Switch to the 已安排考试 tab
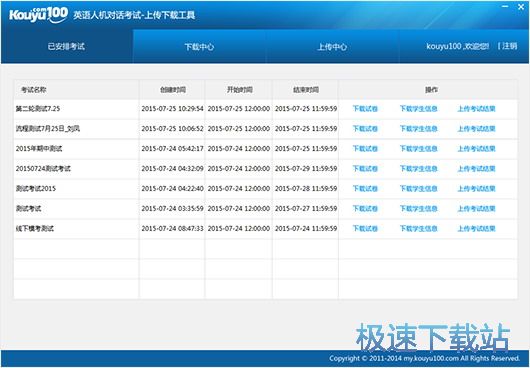The width and height of the screenshot is (530, 368). pyautogui.click(x=67, y=46)
